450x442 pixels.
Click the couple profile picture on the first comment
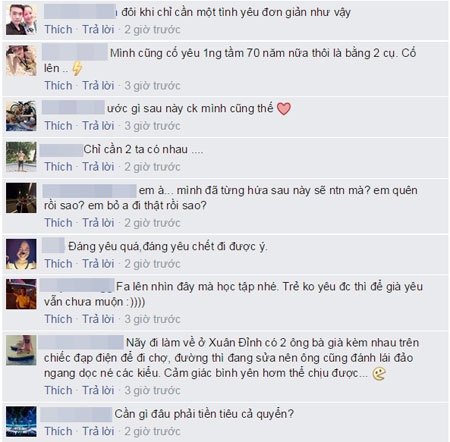[x=21, y=20]
